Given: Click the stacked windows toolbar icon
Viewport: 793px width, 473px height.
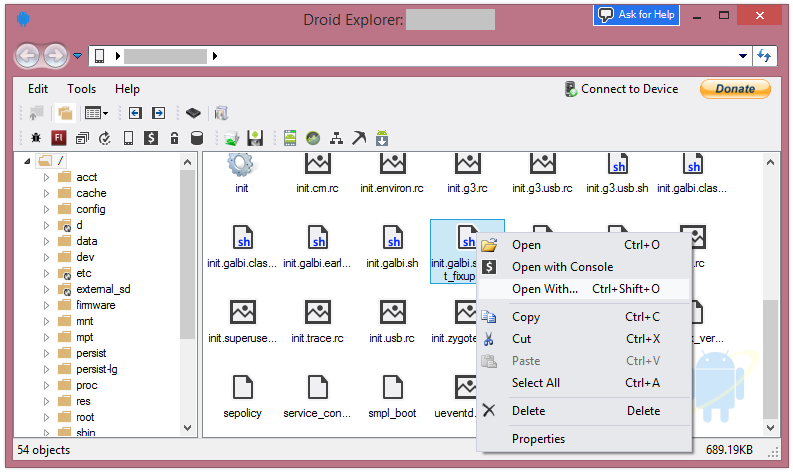Looking at the screenshot, I should [x=82, y=138].
